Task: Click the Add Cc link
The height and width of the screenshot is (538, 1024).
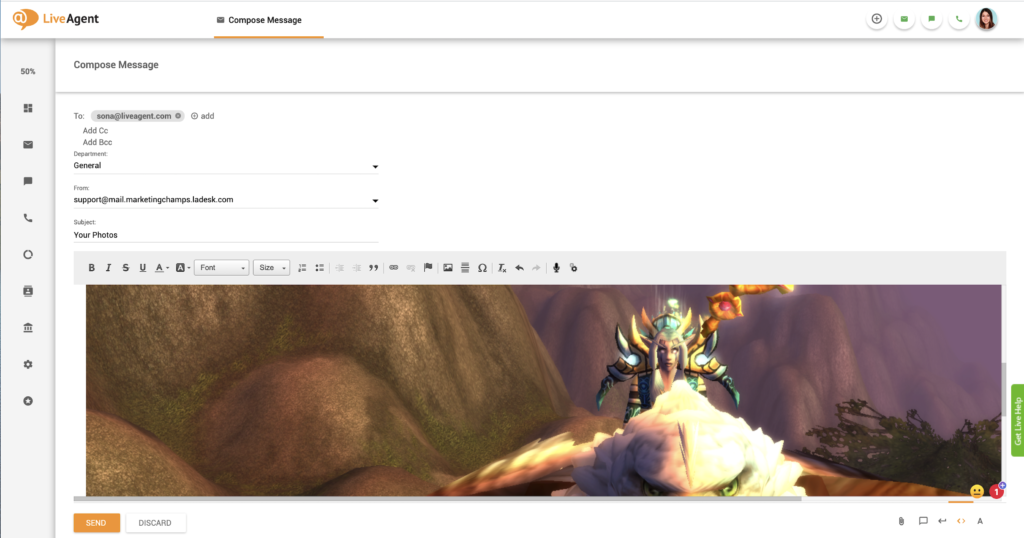Action: pos(96,130)
